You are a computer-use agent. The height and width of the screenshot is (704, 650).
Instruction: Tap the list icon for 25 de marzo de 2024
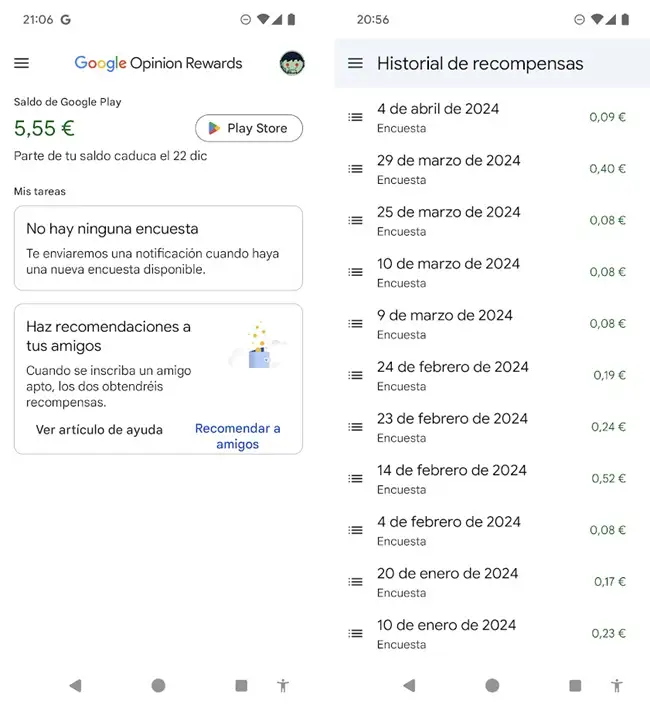click(355, 220)
